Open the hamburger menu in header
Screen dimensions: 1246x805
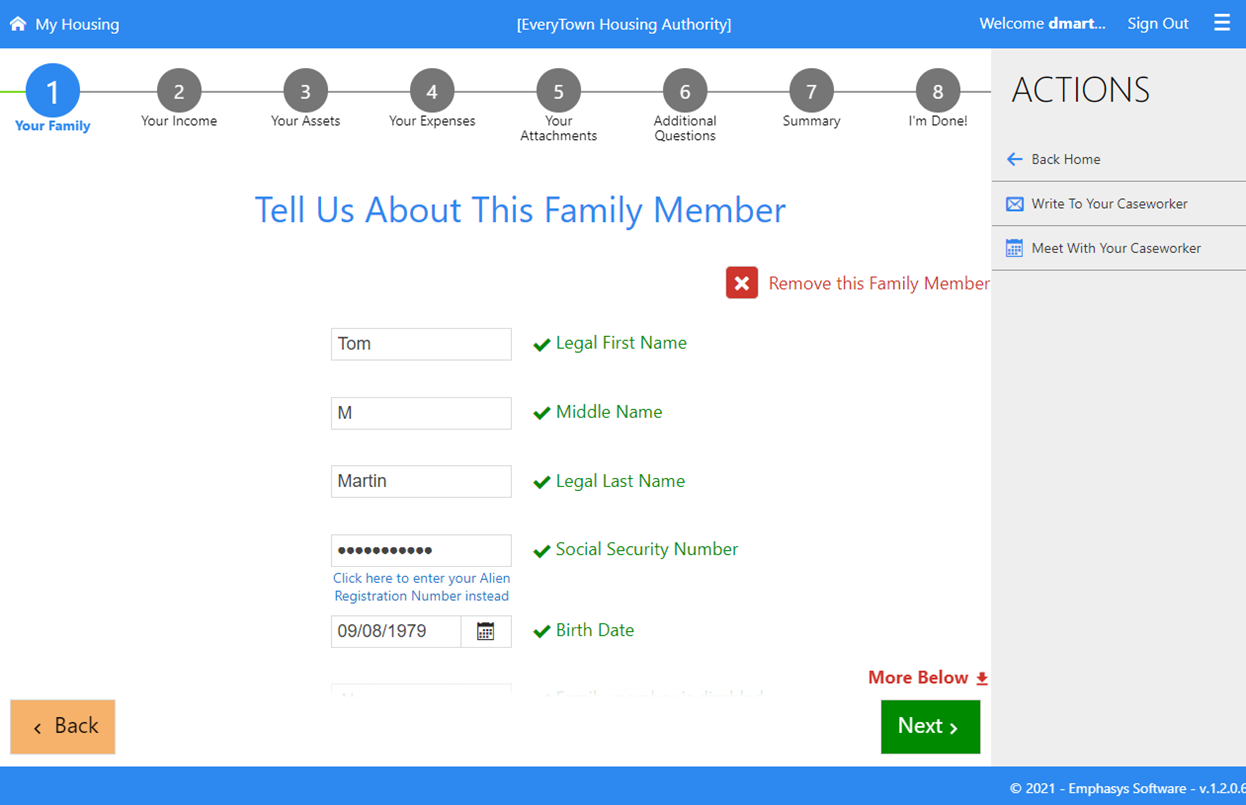[1222, 23]
